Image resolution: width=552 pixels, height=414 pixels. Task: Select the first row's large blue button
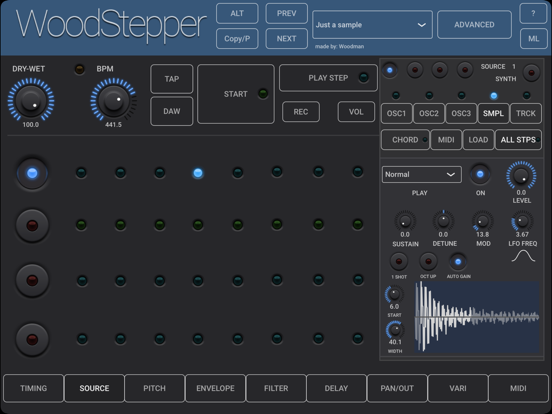pyautogui.click(x=32, y=173)
